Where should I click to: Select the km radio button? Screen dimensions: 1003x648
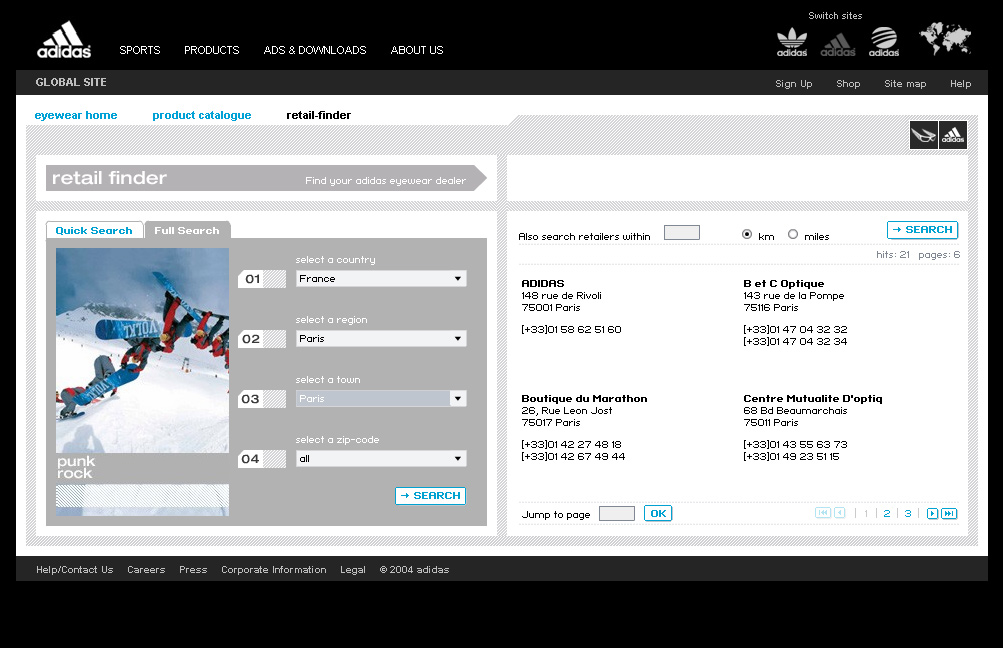pos(747,233)
